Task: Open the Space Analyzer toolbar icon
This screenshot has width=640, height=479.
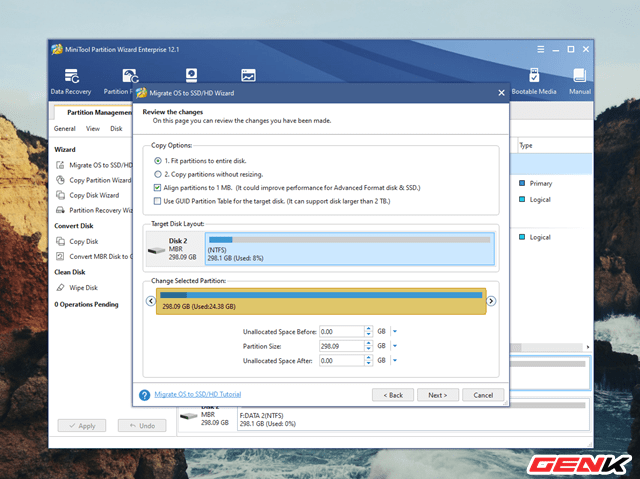Action: (248, 75)
